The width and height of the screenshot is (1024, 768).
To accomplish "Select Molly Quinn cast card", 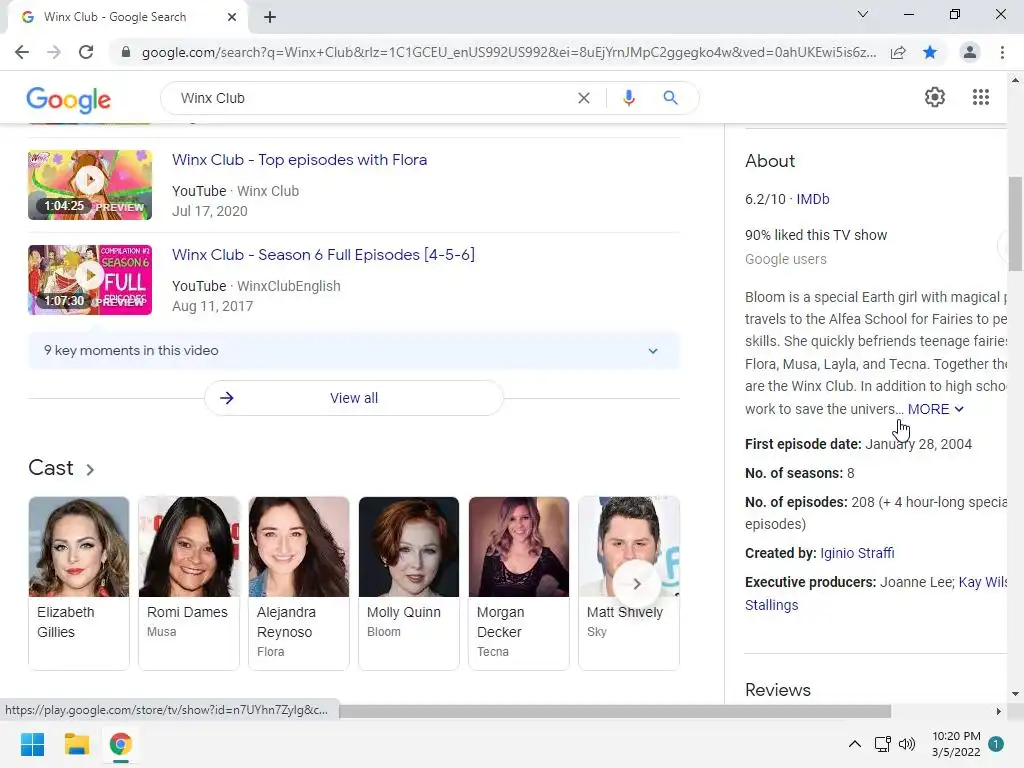I will tap(409, 583).
